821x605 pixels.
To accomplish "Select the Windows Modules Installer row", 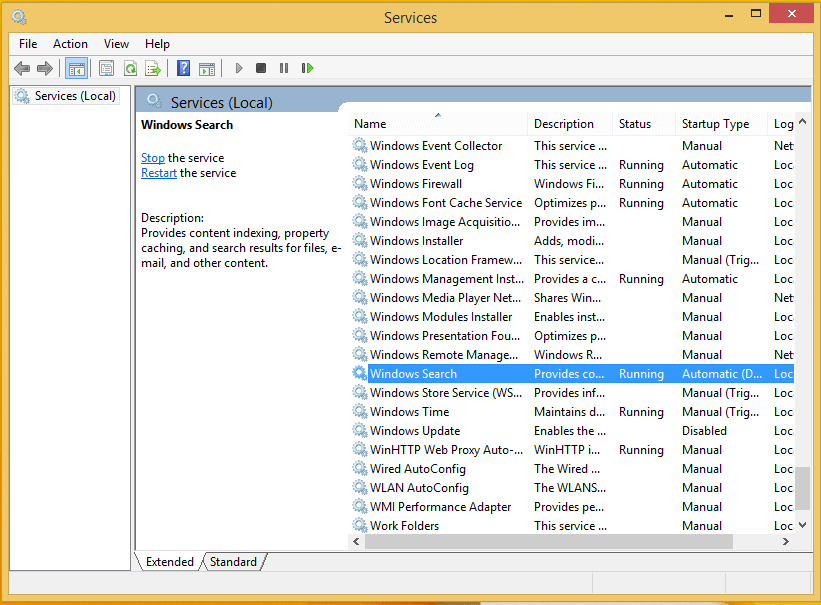I will coord(572,317).
